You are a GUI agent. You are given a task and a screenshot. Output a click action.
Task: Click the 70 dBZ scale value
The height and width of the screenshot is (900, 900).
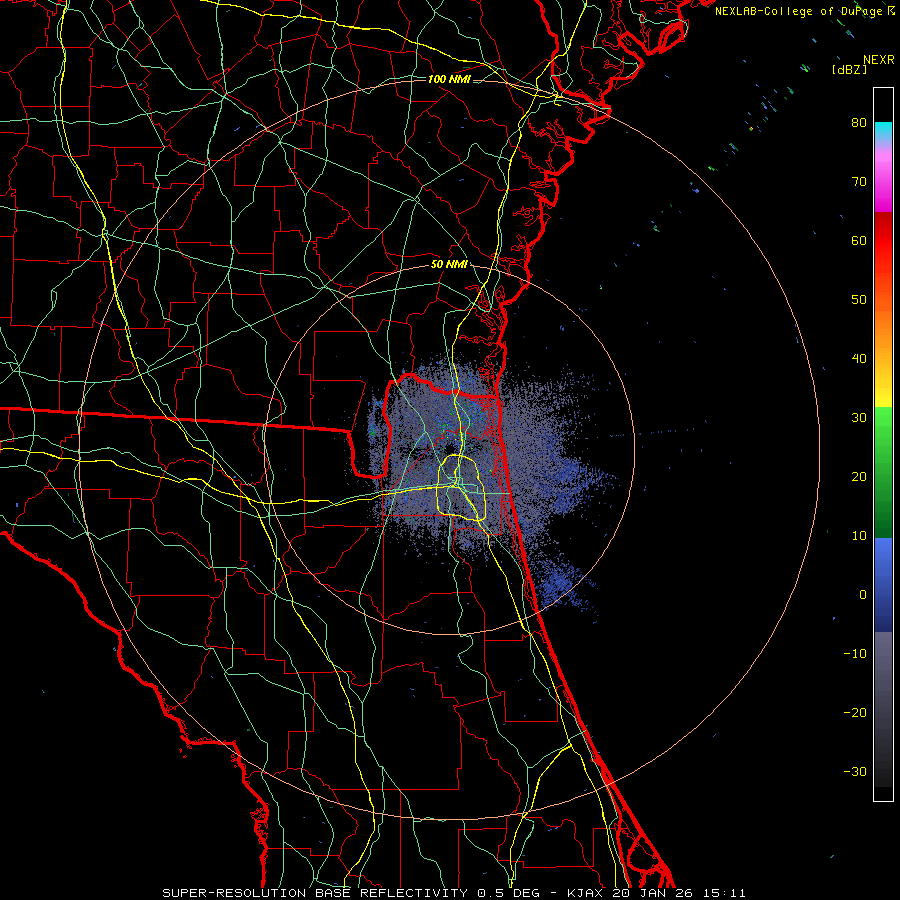pos(859,181)
